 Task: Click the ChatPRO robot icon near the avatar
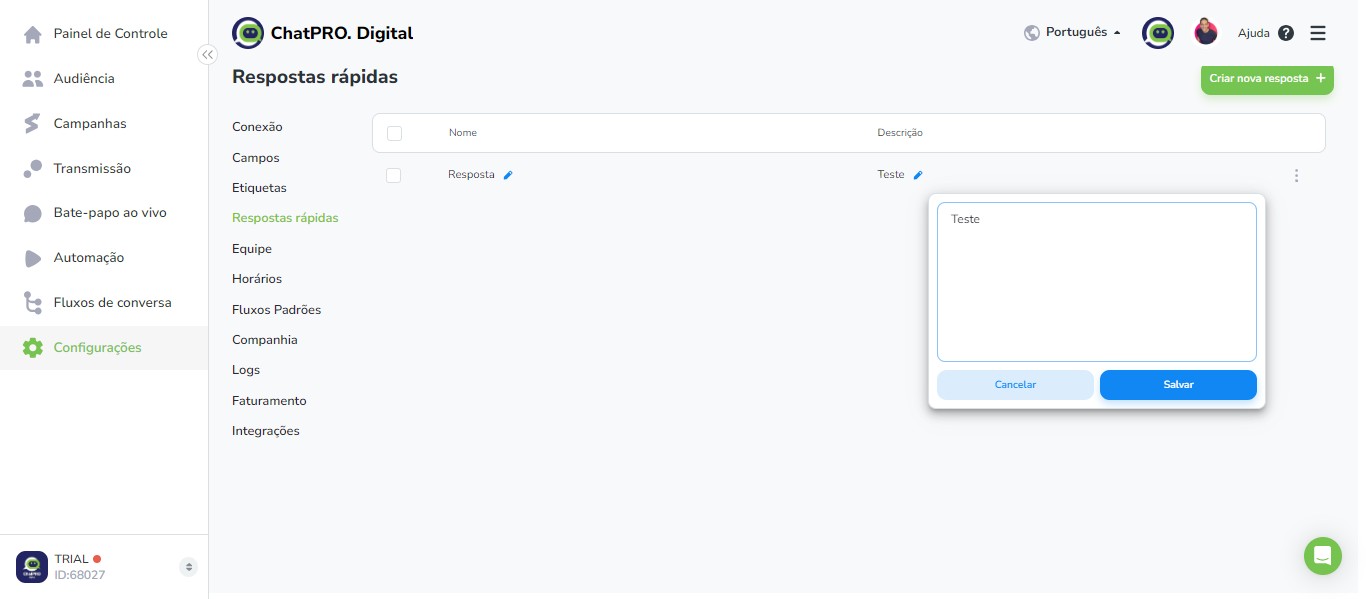[1158, 33]
